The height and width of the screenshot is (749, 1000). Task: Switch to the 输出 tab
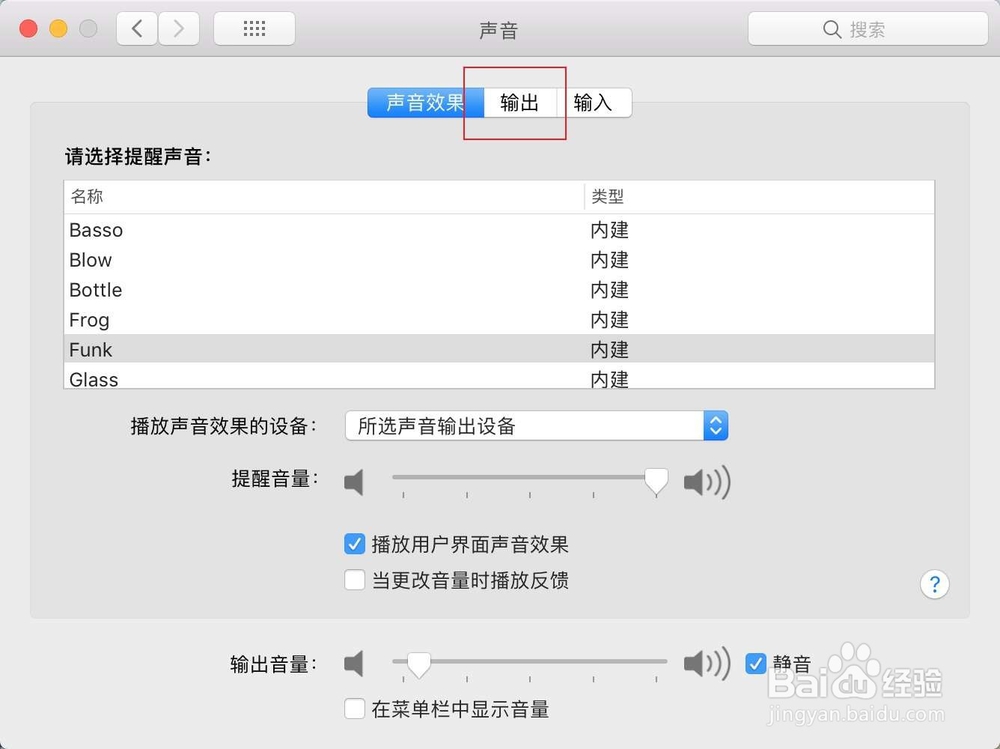coord(517,102)
